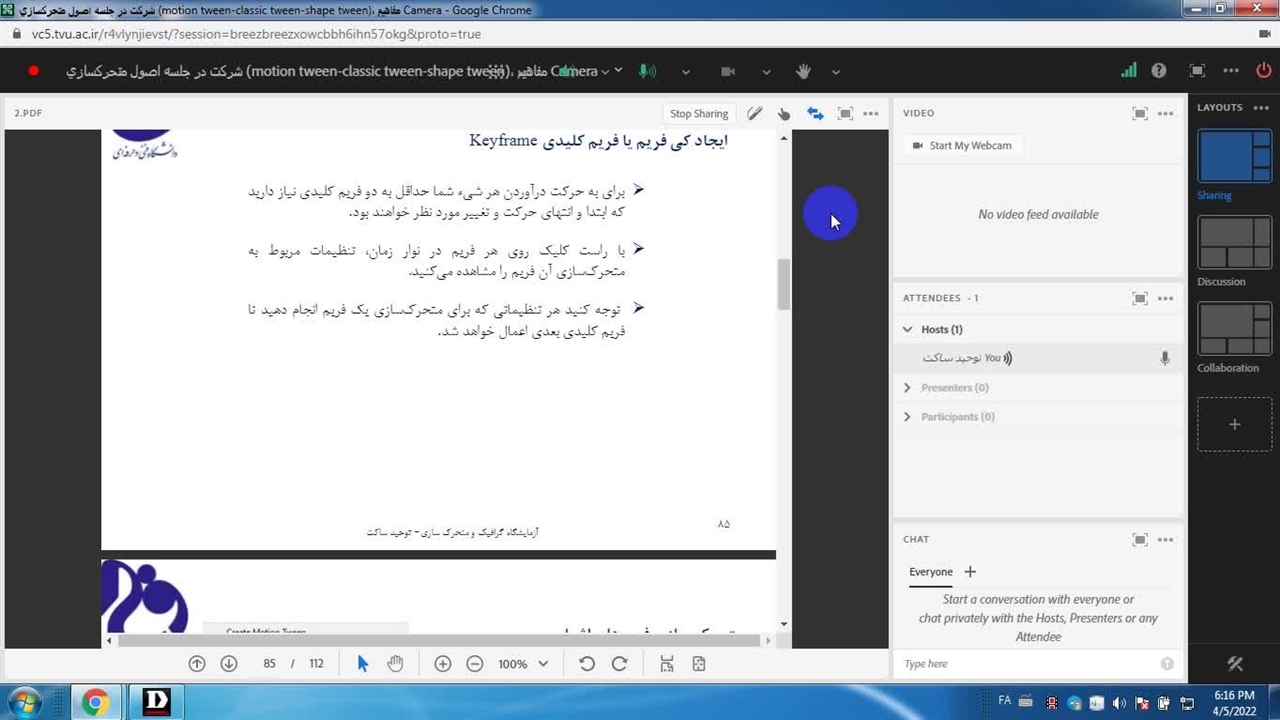Image resolution: width=1280 pixels, height=720 pixels.
Task: Toggle the camera in top bar
Action: coord(728,71)
